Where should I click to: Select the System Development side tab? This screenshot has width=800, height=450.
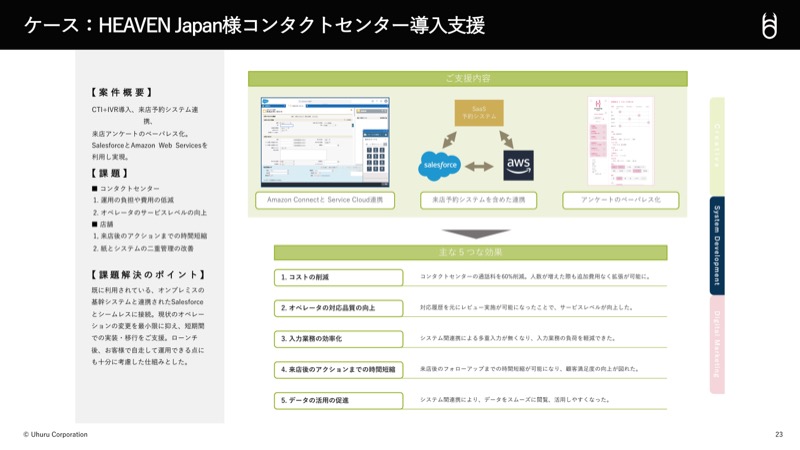(717, 245)
